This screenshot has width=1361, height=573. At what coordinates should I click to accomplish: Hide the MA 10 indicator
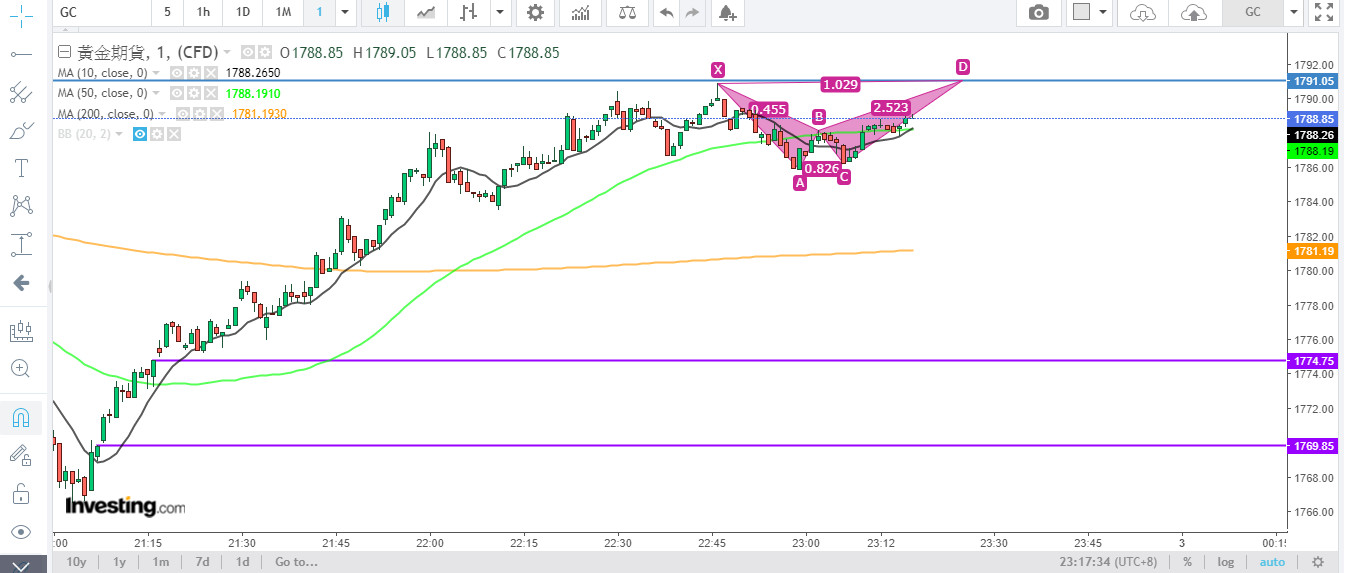pos(176,73)
